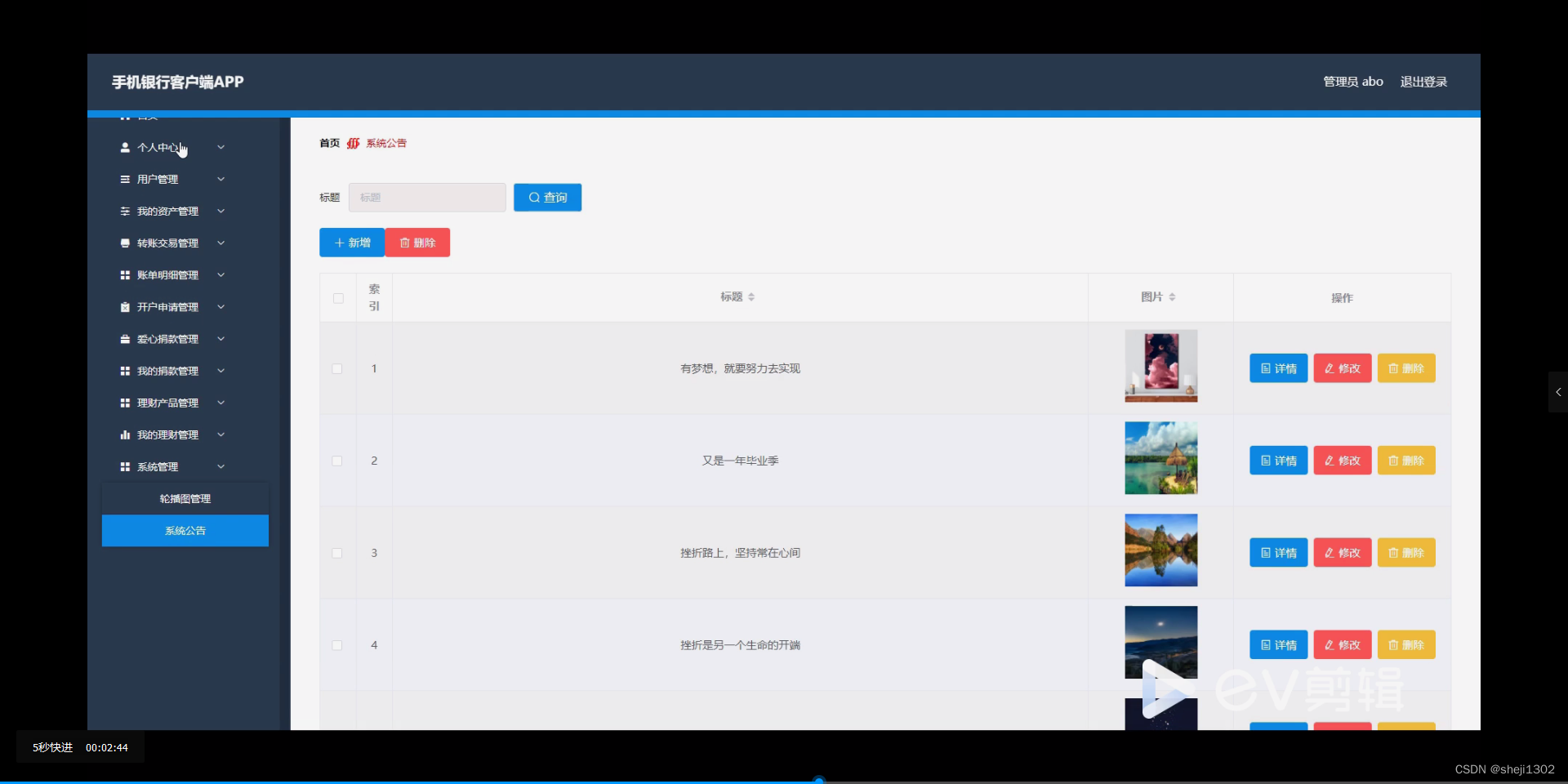Viewport: 1568px width, 784px height.
Task: Open 转账交易管理 from the sidebar
Action: tap(167, 243)
